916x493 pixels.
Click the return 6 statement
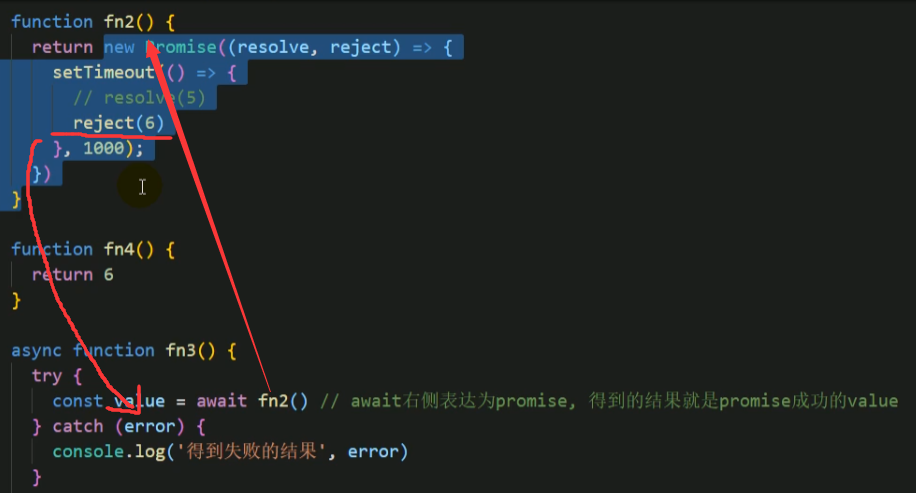point(72,275)
